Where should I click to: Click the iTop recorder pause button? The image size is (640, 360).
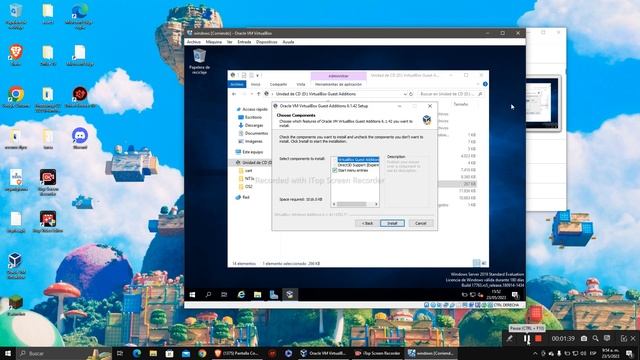527,338
